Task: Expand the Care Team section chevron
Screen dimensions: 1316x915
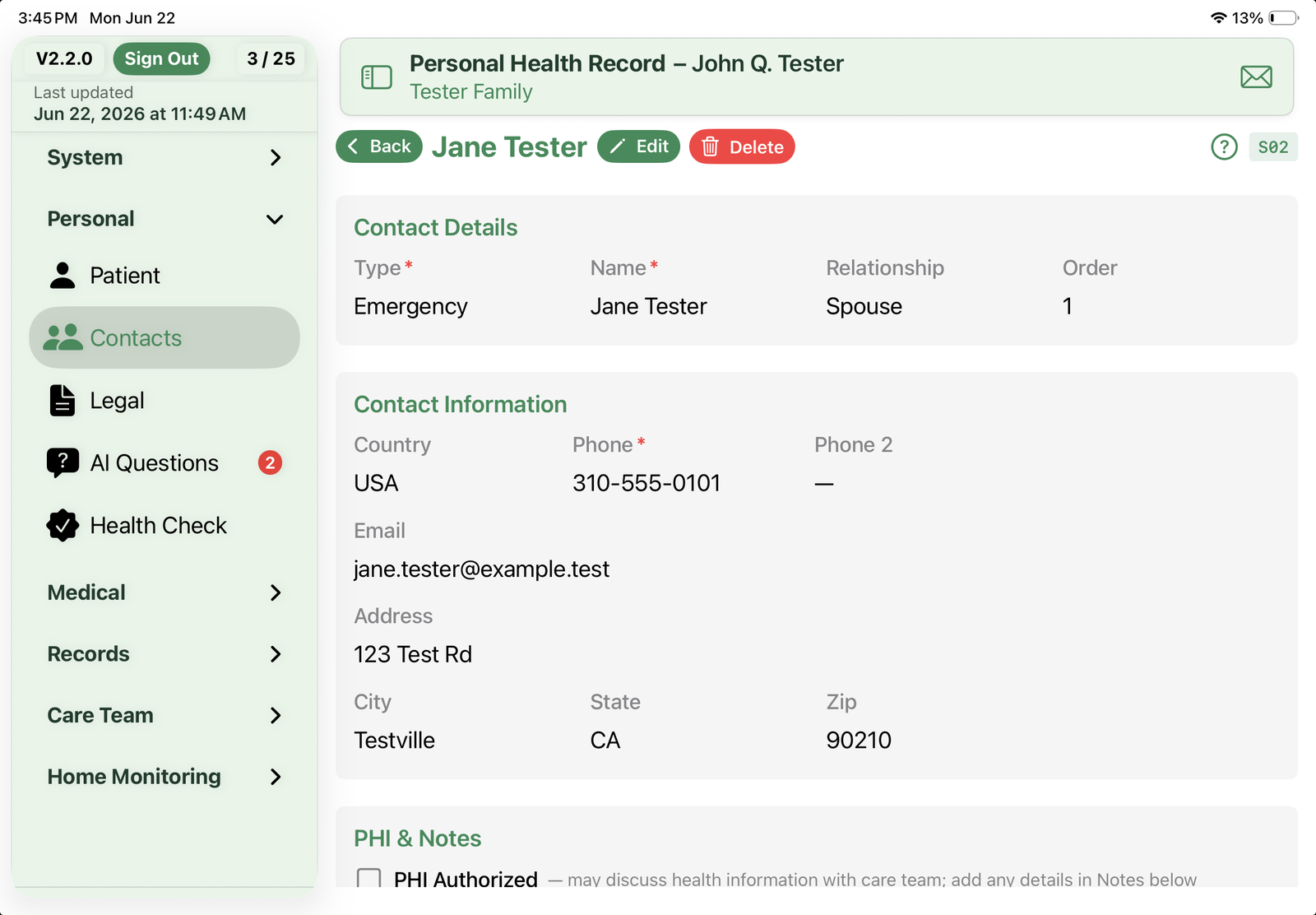Action: (276, 716)
